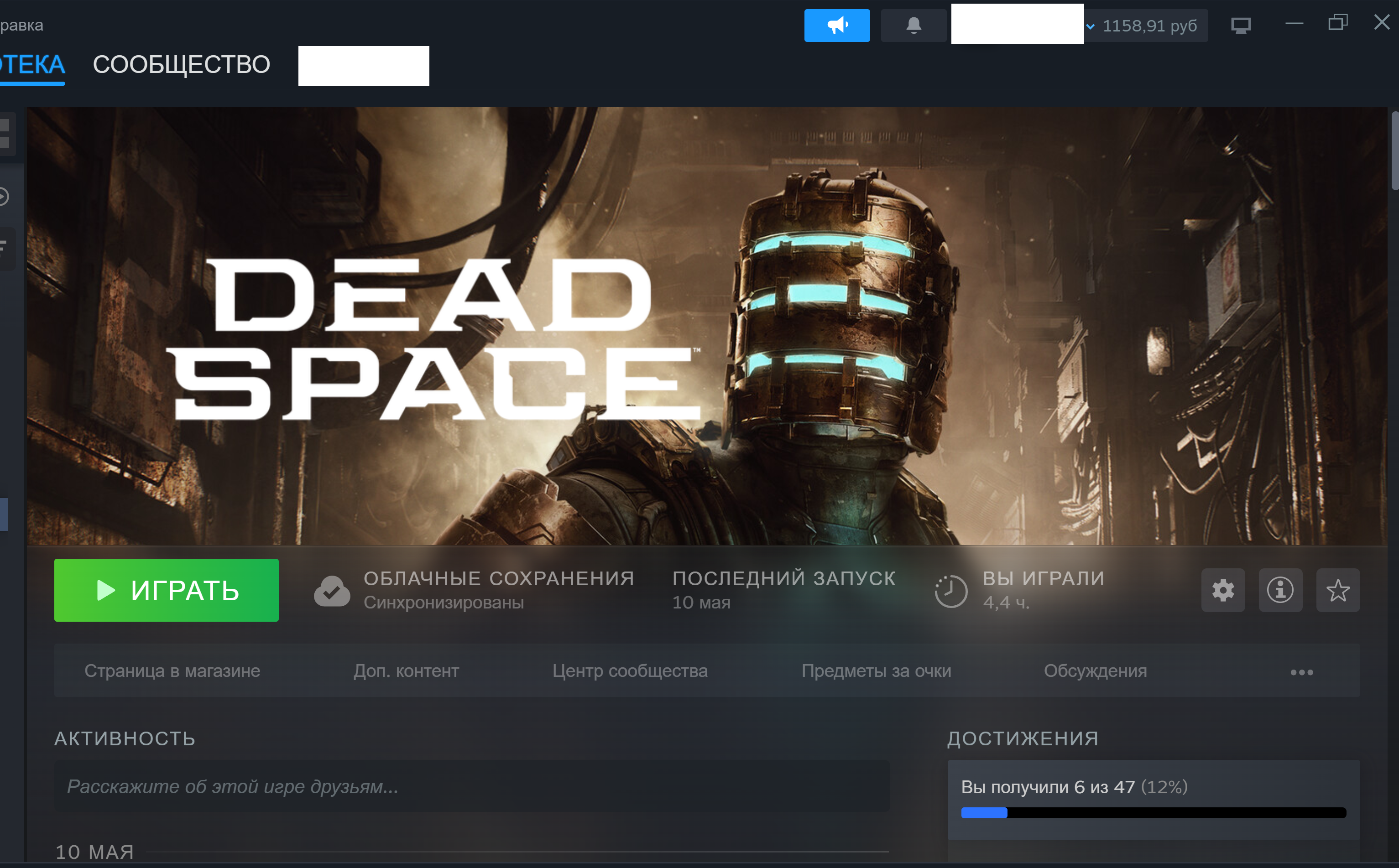
Task: Add Dead Space to favorites star
Action: (x=1337, y=590)
